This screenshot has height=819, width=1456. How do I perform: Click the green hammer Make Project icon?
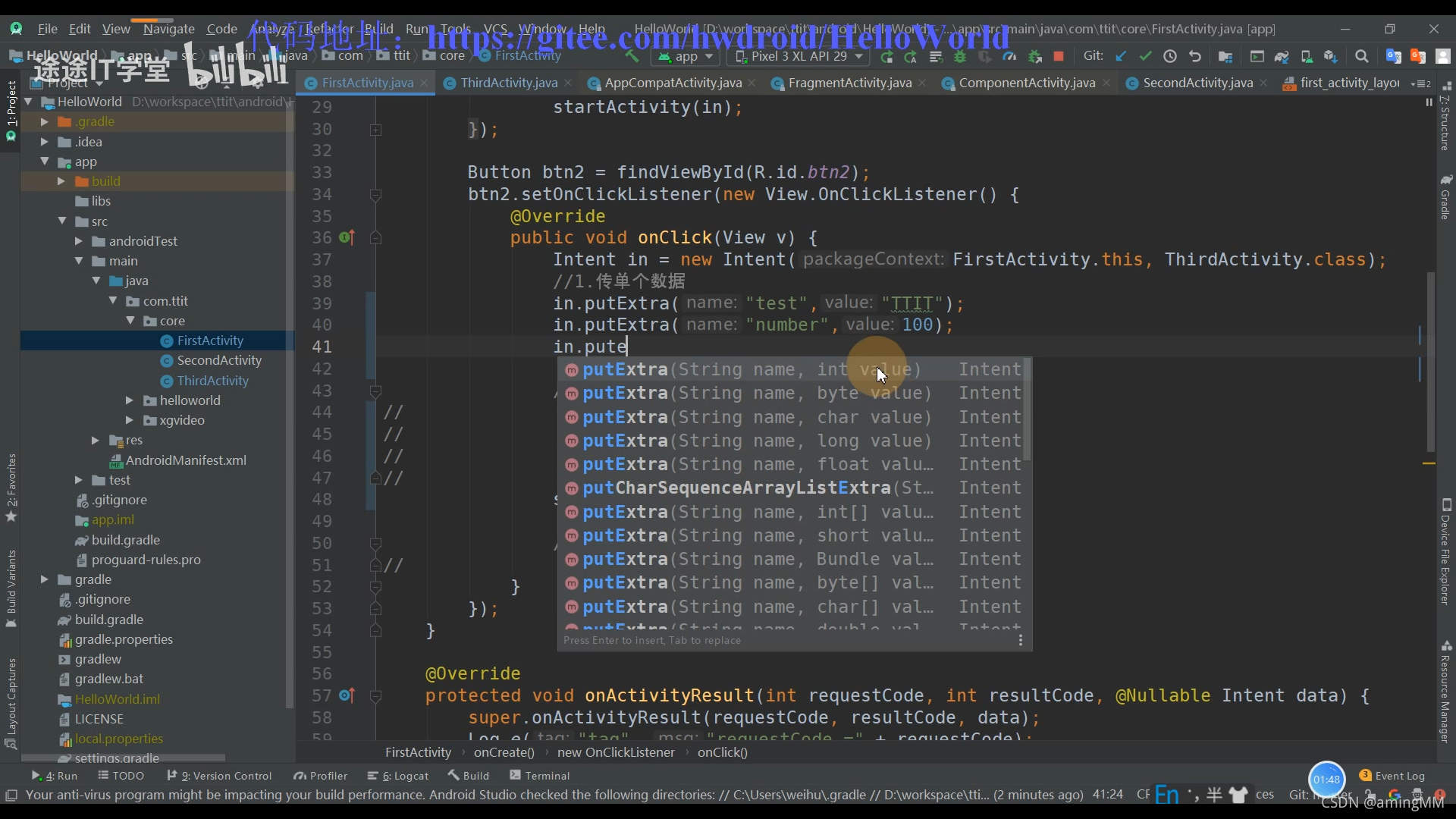pyautogui.click(x=631, y=56)
